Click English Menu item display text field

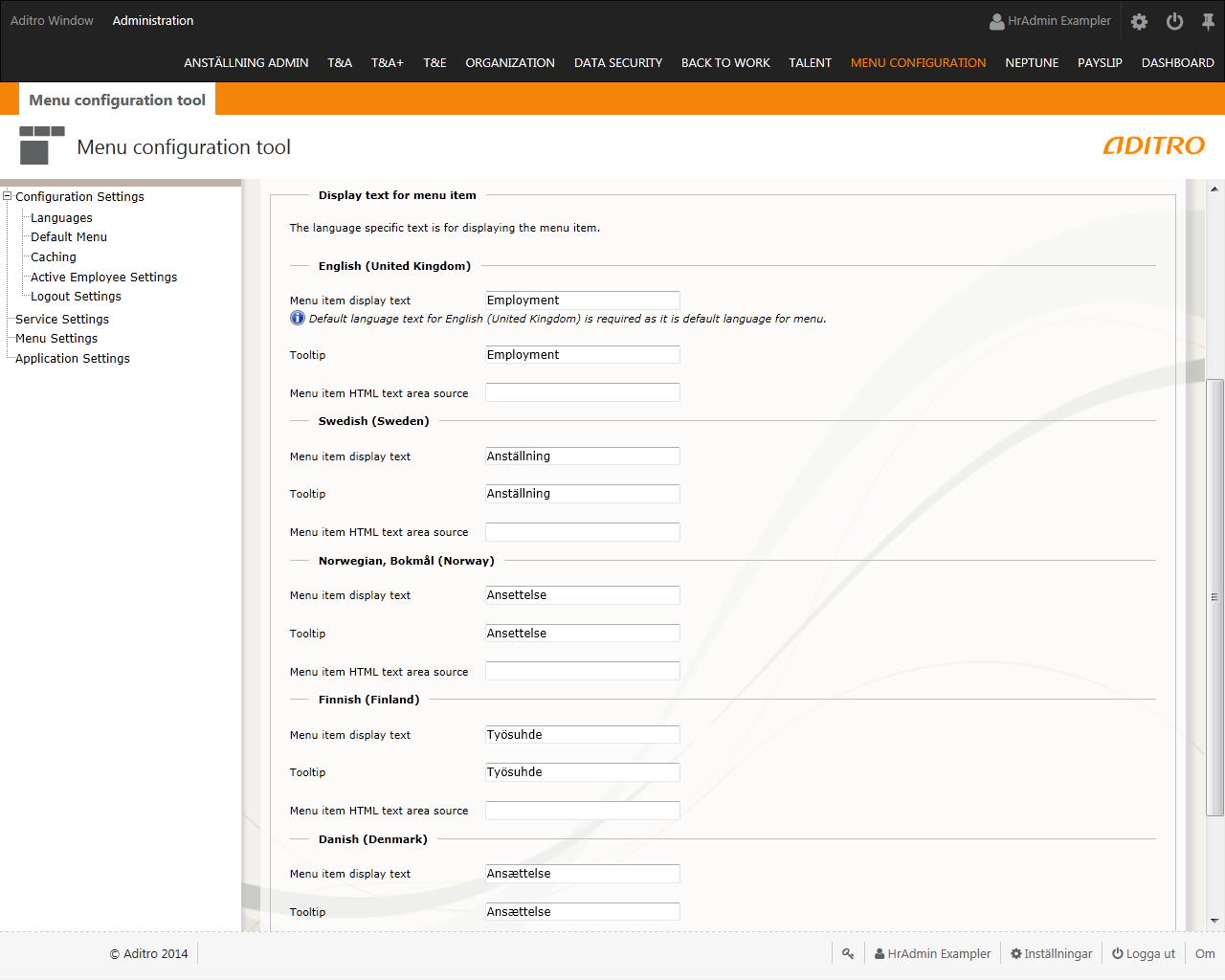tap(583, 301)
